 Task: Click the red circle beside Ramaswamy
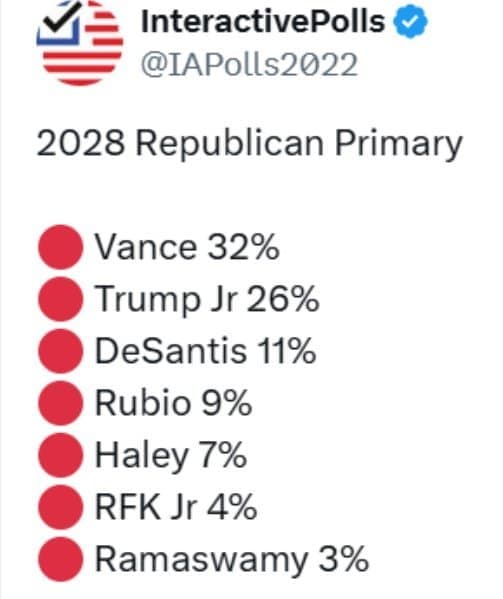[x=60, y=559]
